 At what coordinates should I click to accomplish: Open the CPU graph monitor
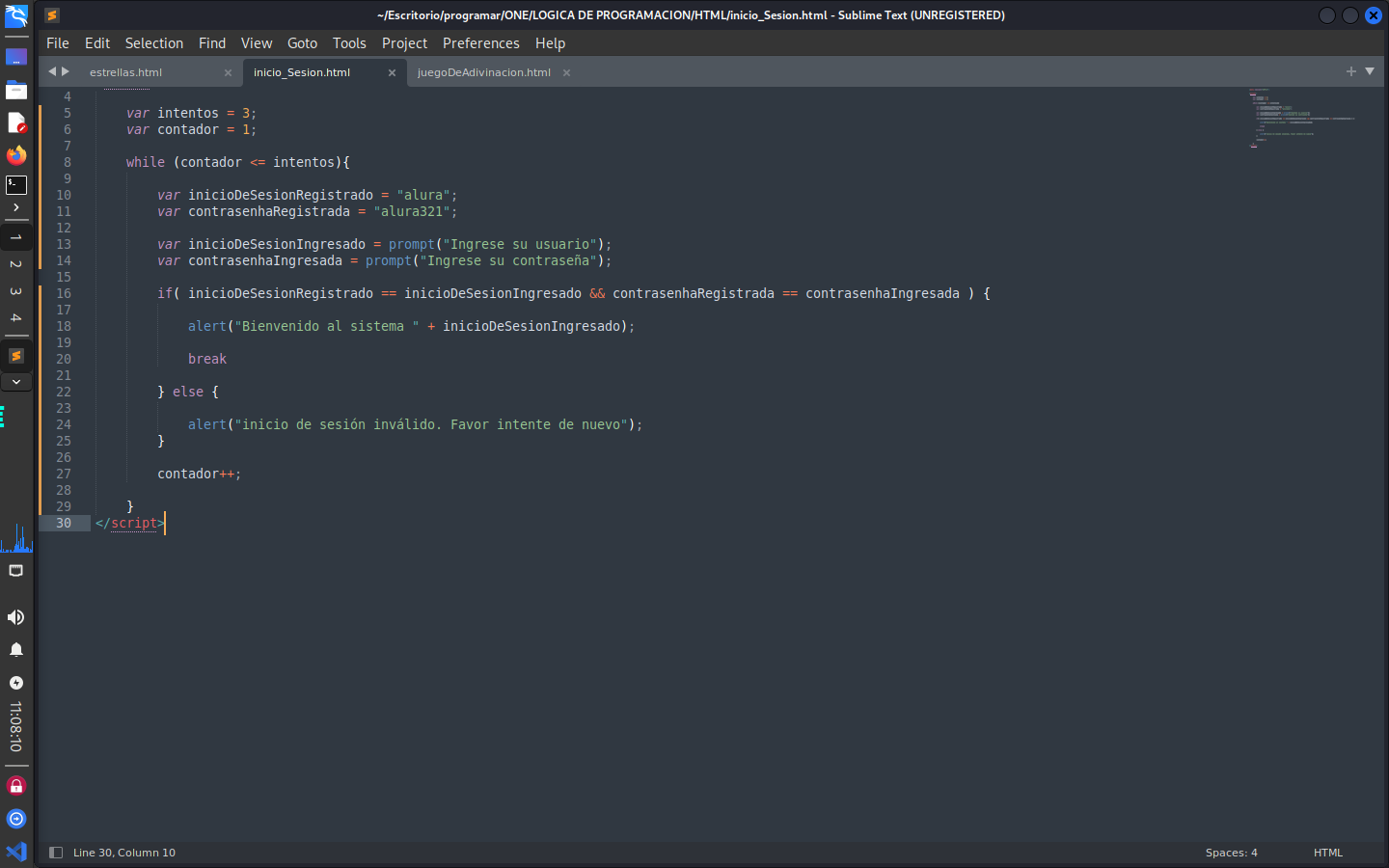click(16, 537)
